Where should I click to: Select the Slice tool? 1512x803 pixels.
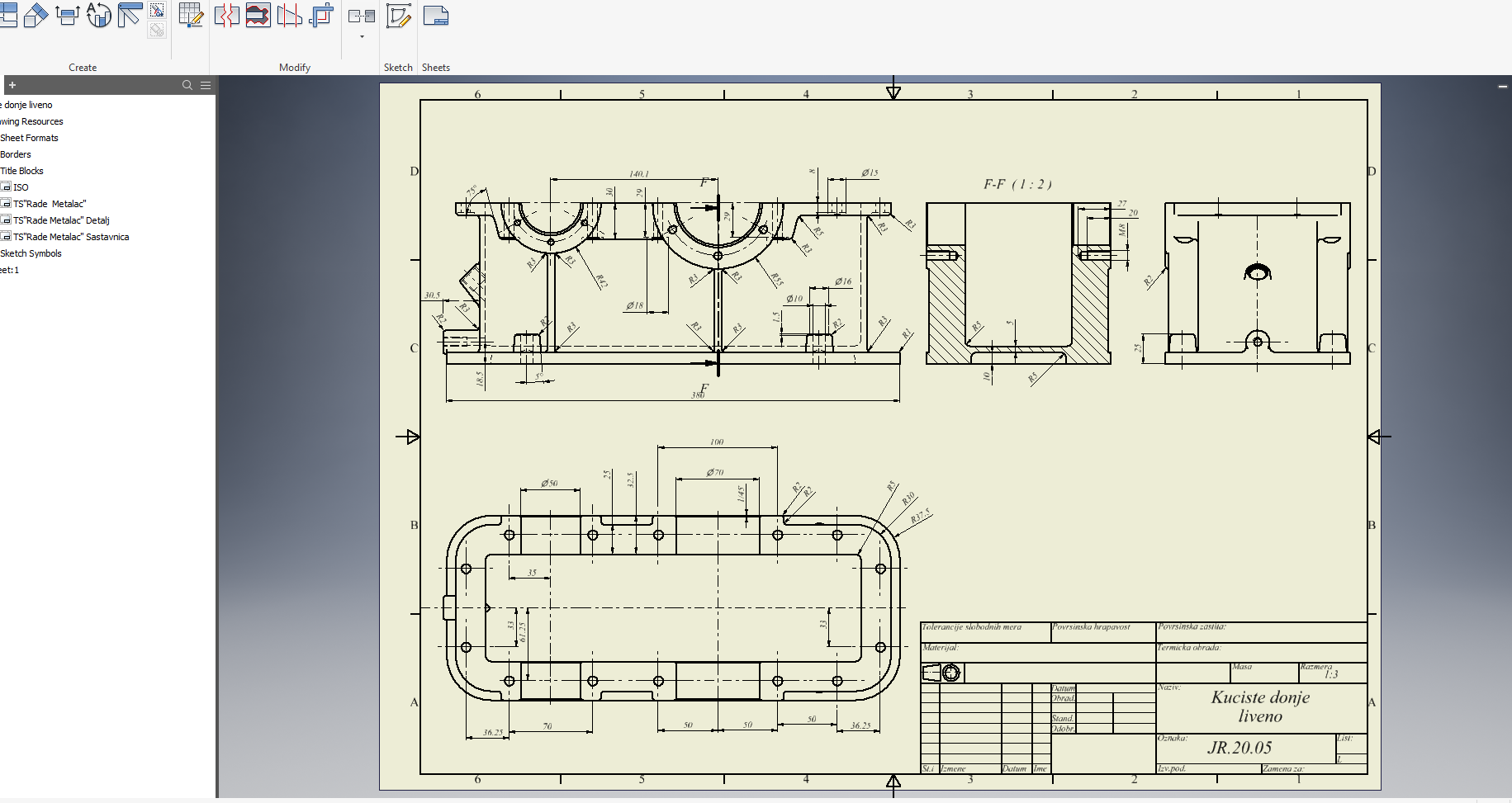pyautogui.click(x=289, y=15)
